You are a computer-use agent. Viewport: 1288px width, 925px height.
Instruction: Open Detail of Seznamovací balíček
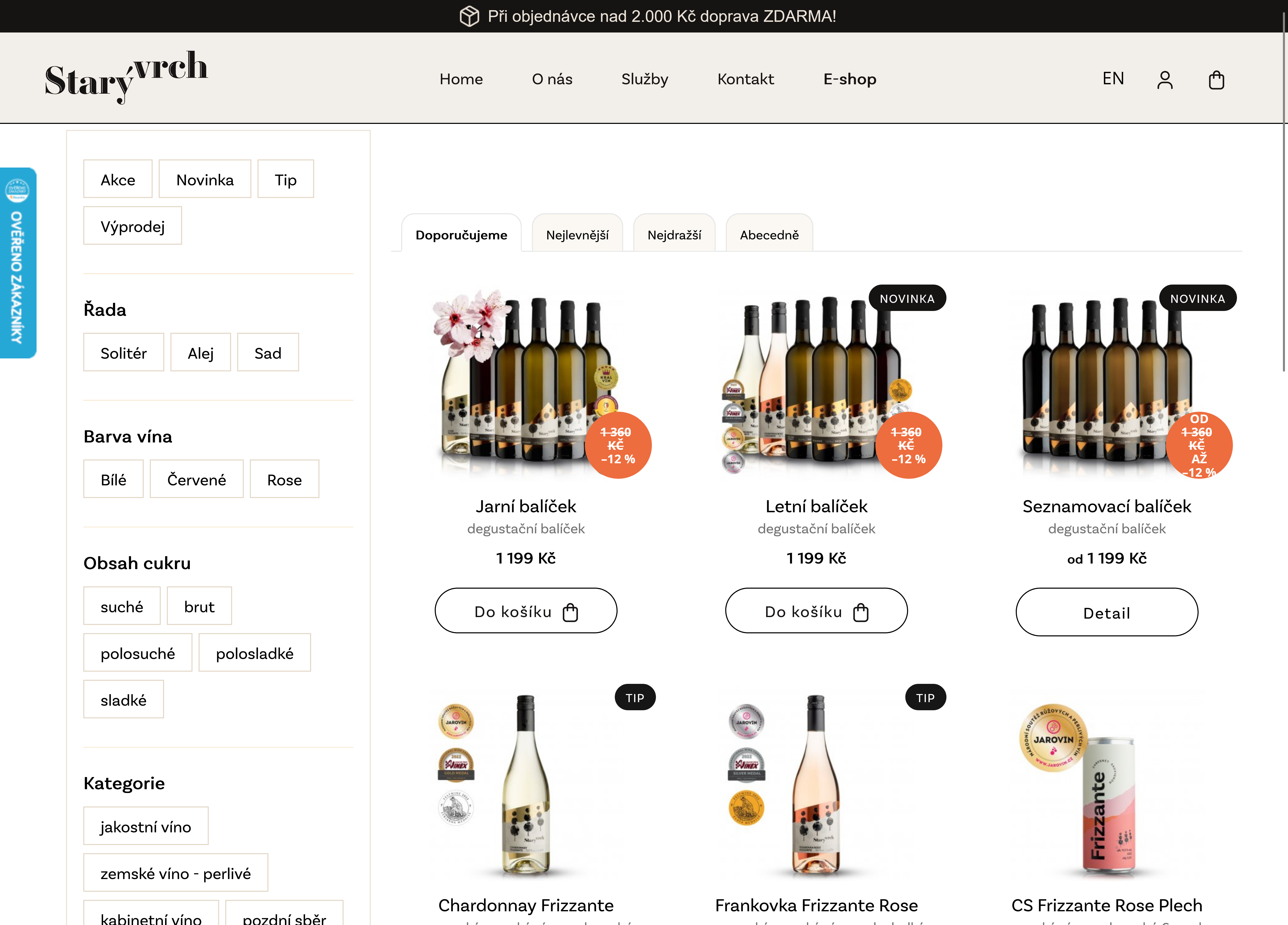click(x=1107, y=612)
